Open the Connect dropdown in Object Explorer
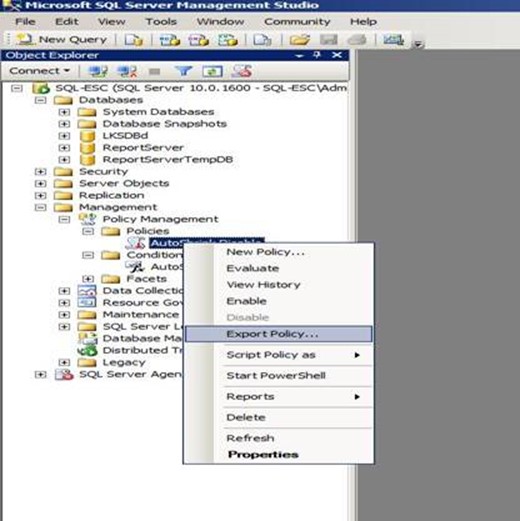Viewport: 520px width, 521px height. coord(40,71)
